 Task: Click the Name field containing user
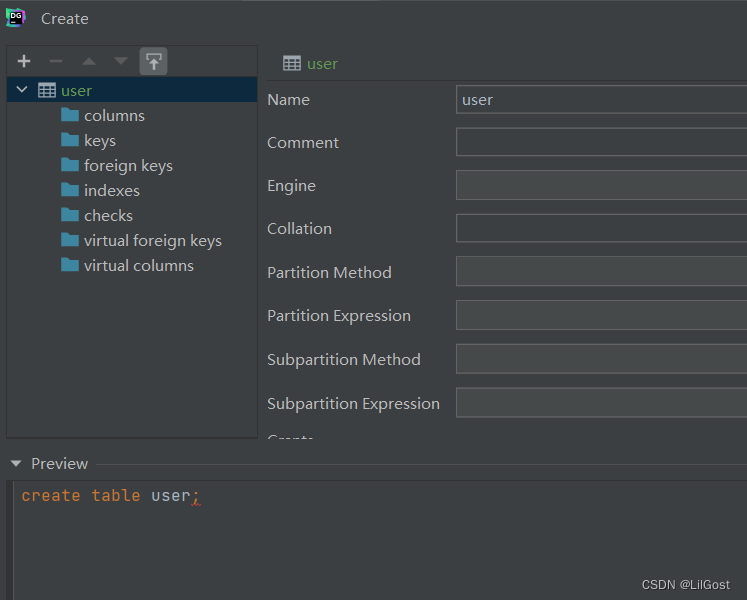coord(601,100)
